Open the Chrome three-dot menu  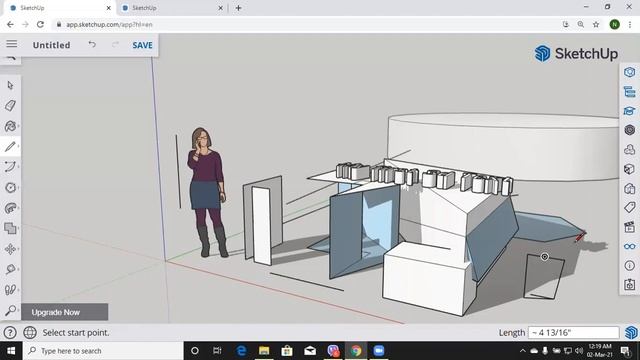click(630, 24)
